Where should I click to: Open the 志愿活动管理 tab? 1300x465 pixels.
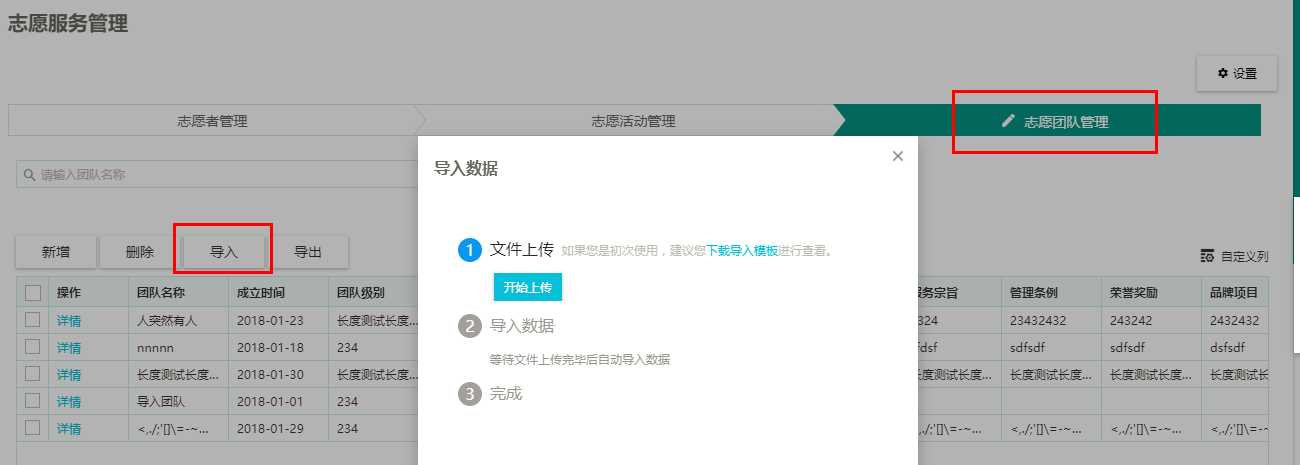(633, 121)
